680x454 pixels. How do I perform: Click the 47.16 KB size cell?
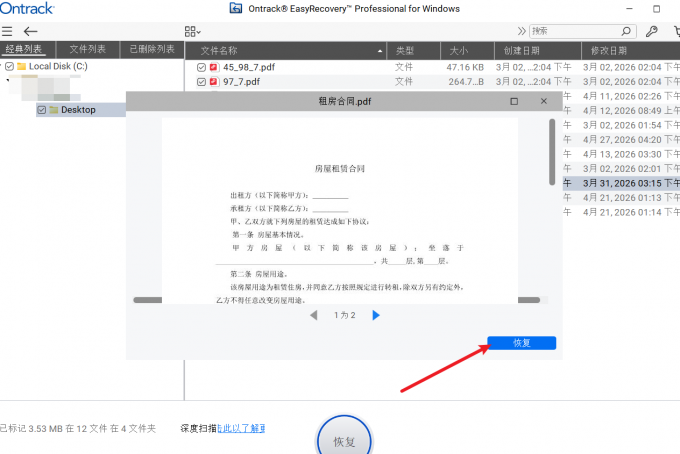(x=465, y=67)
